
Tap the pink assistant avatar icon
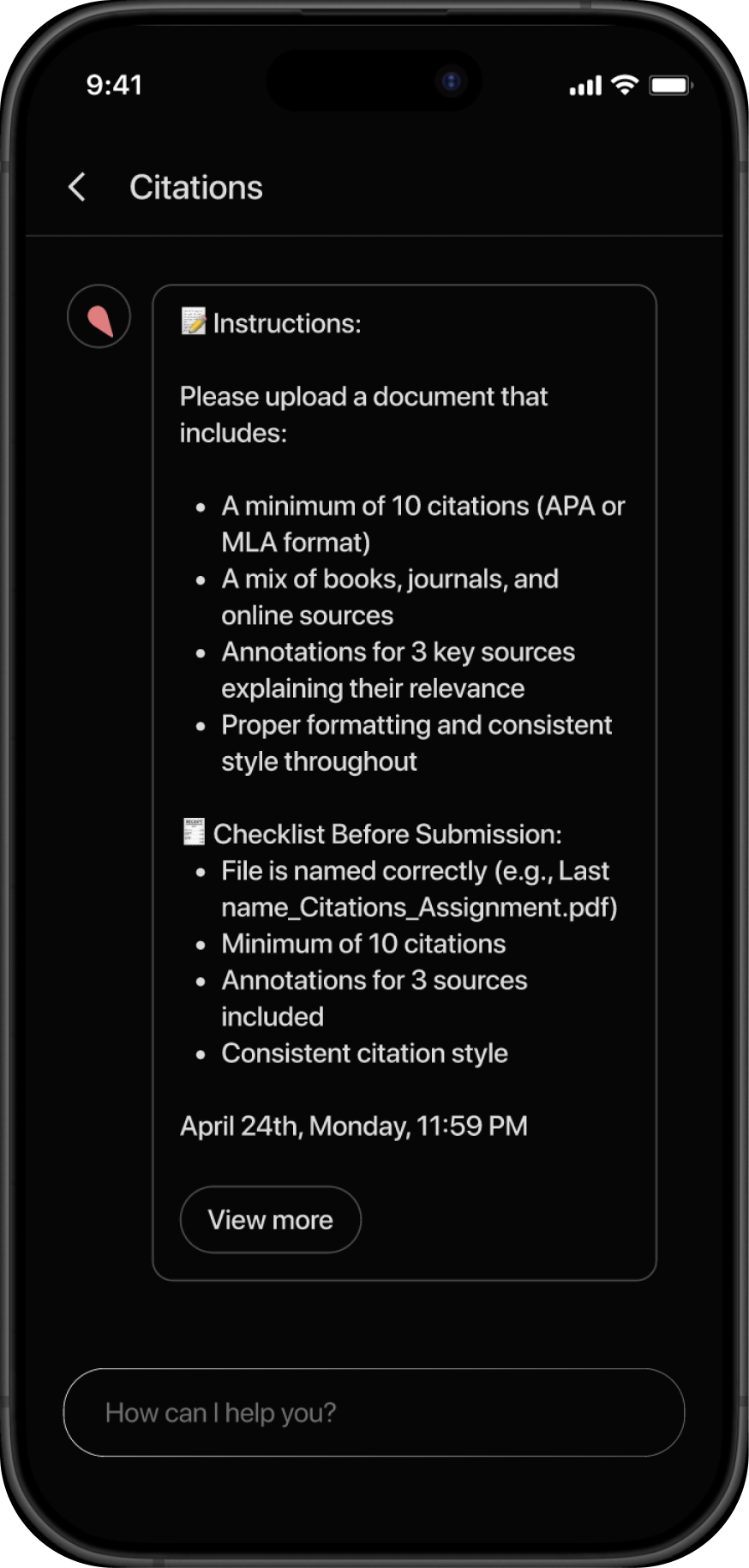pos(99,316)
